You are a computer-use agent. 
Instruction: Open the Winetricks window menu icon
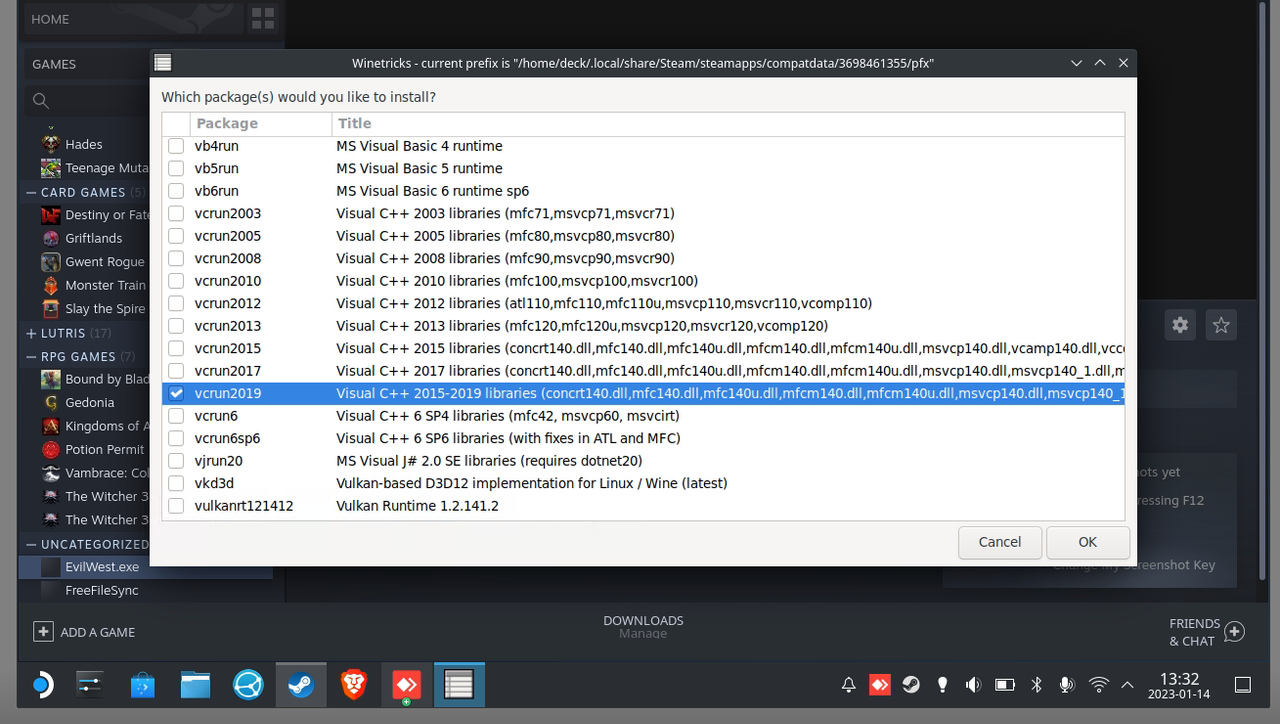163,63
